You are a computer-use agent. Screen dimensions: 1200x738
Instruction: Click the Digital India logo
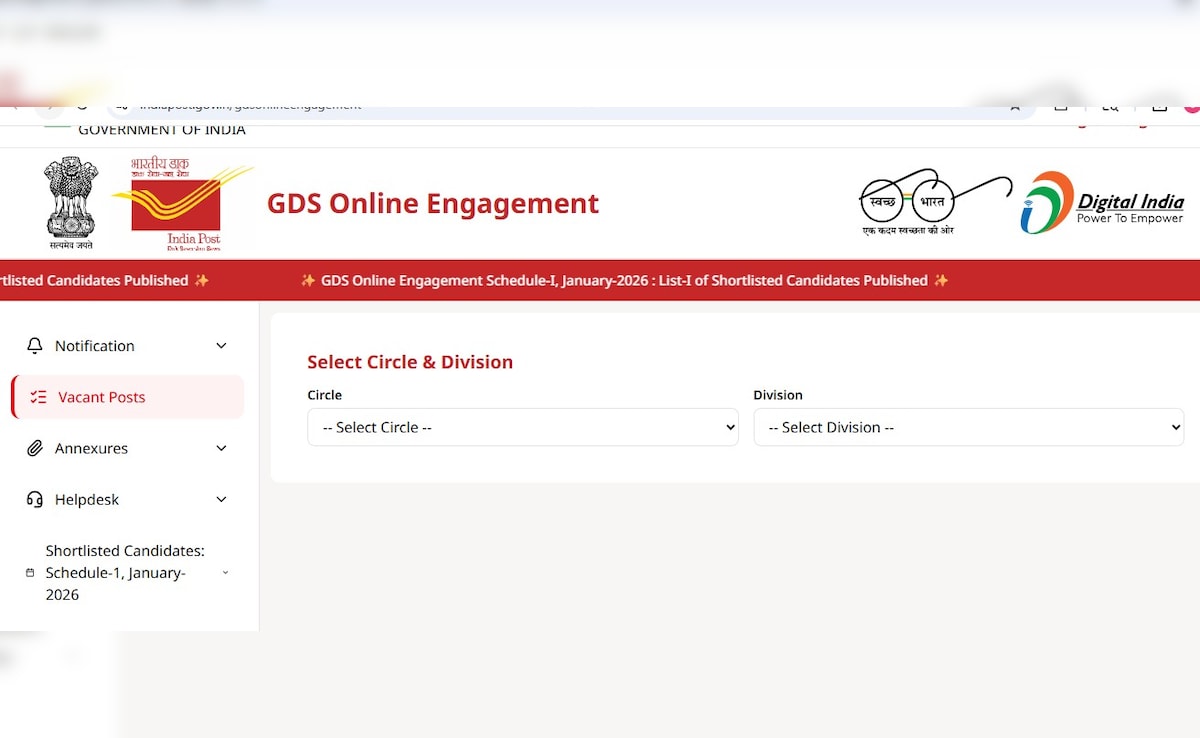click(x=1100, y=202)
